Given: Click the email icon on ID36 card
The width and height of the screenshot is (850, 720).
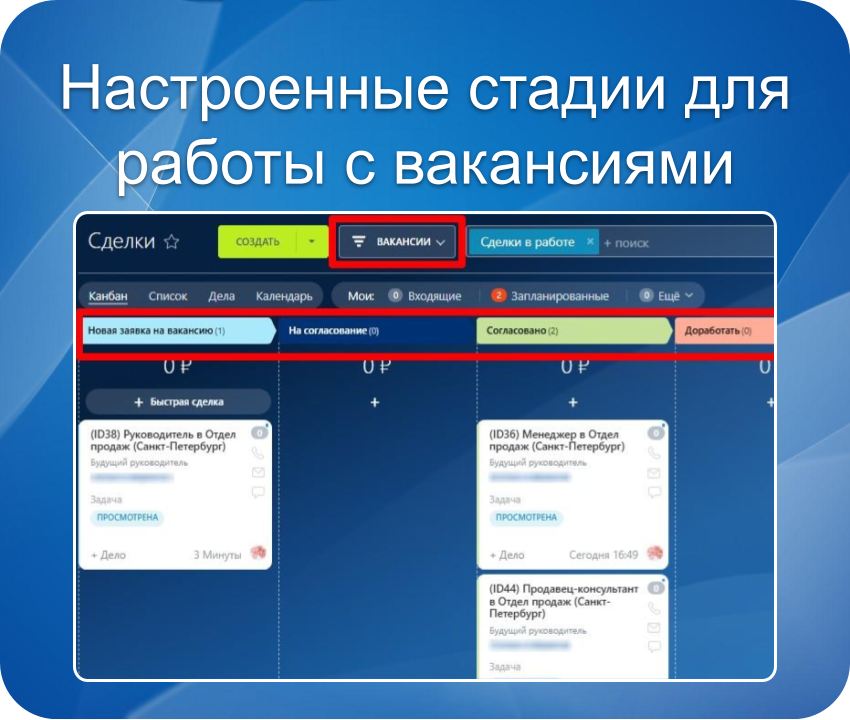Looking at the screenshot, I should pyautogui.click(x=654, y=473).
